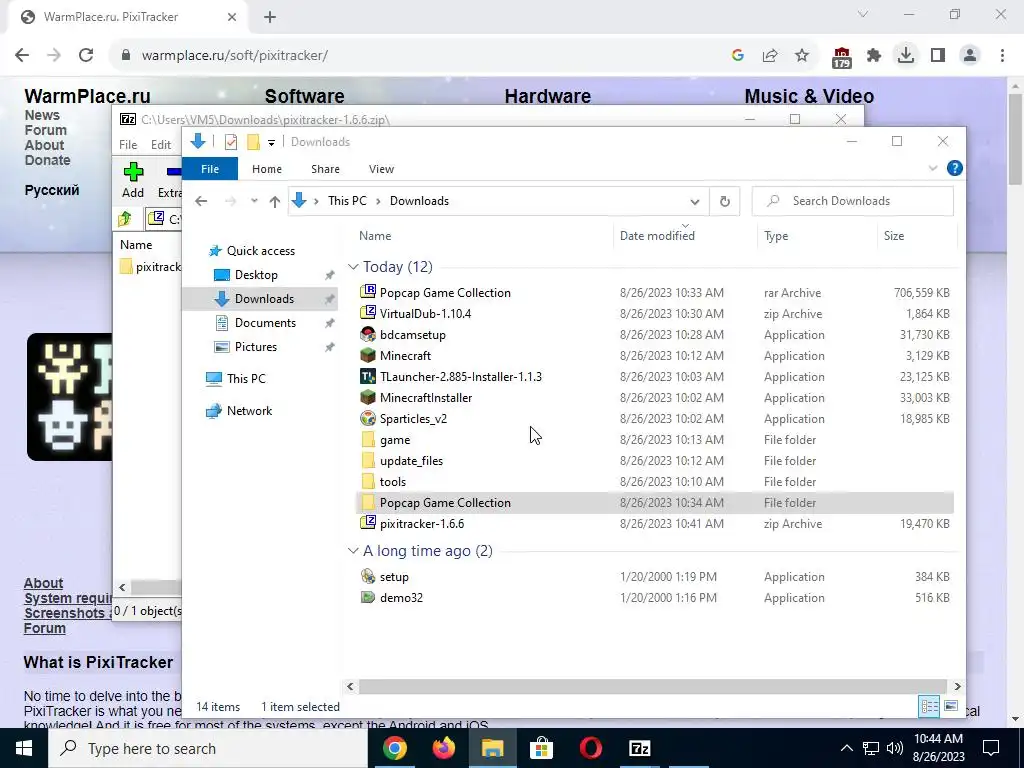Image resolution: width=1024 pixels, height=768 pixels.
Task: Open the About link near page bottom
Action: click(43, 583)
